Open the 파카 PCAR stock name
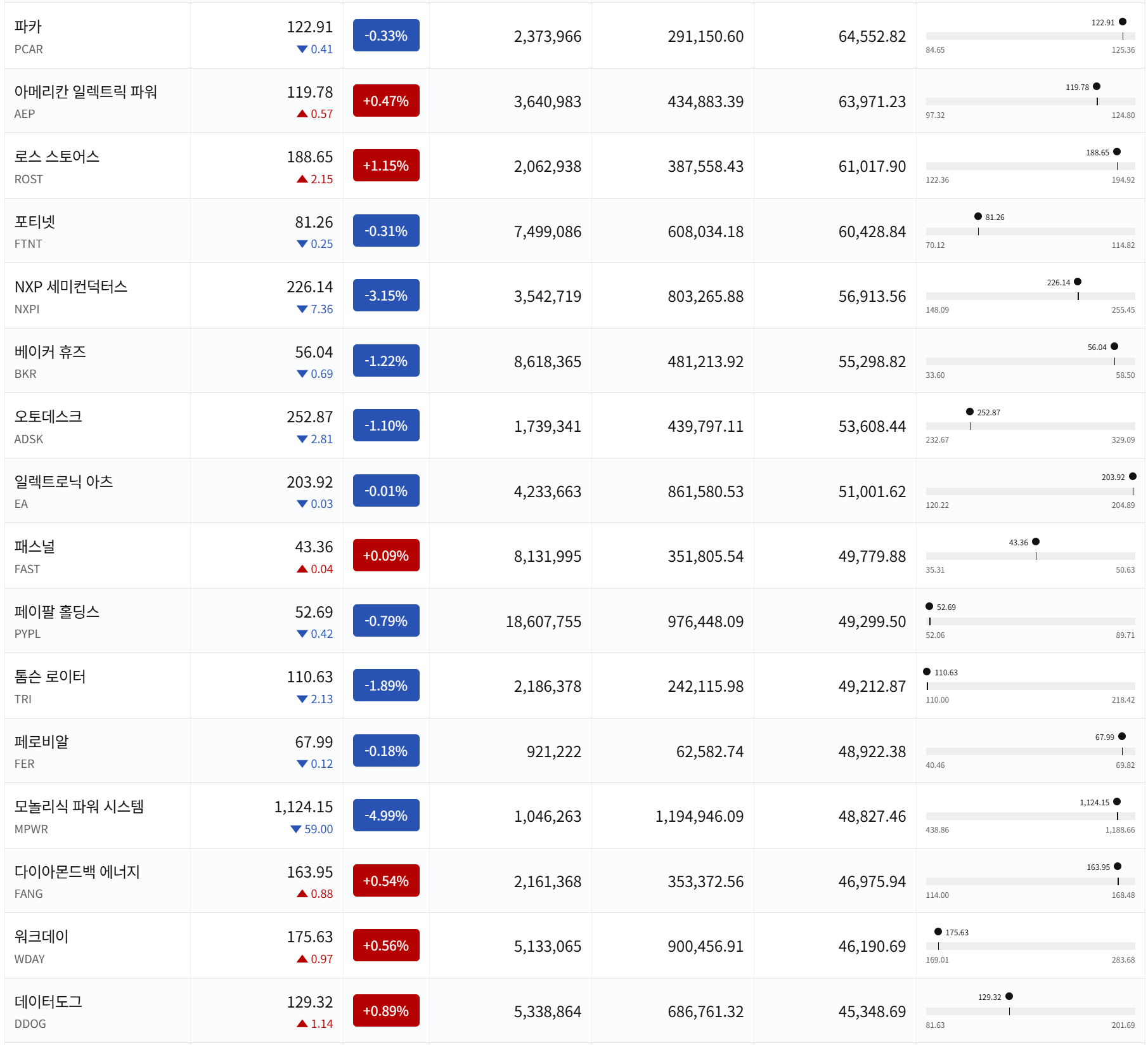 click(28, 27)
